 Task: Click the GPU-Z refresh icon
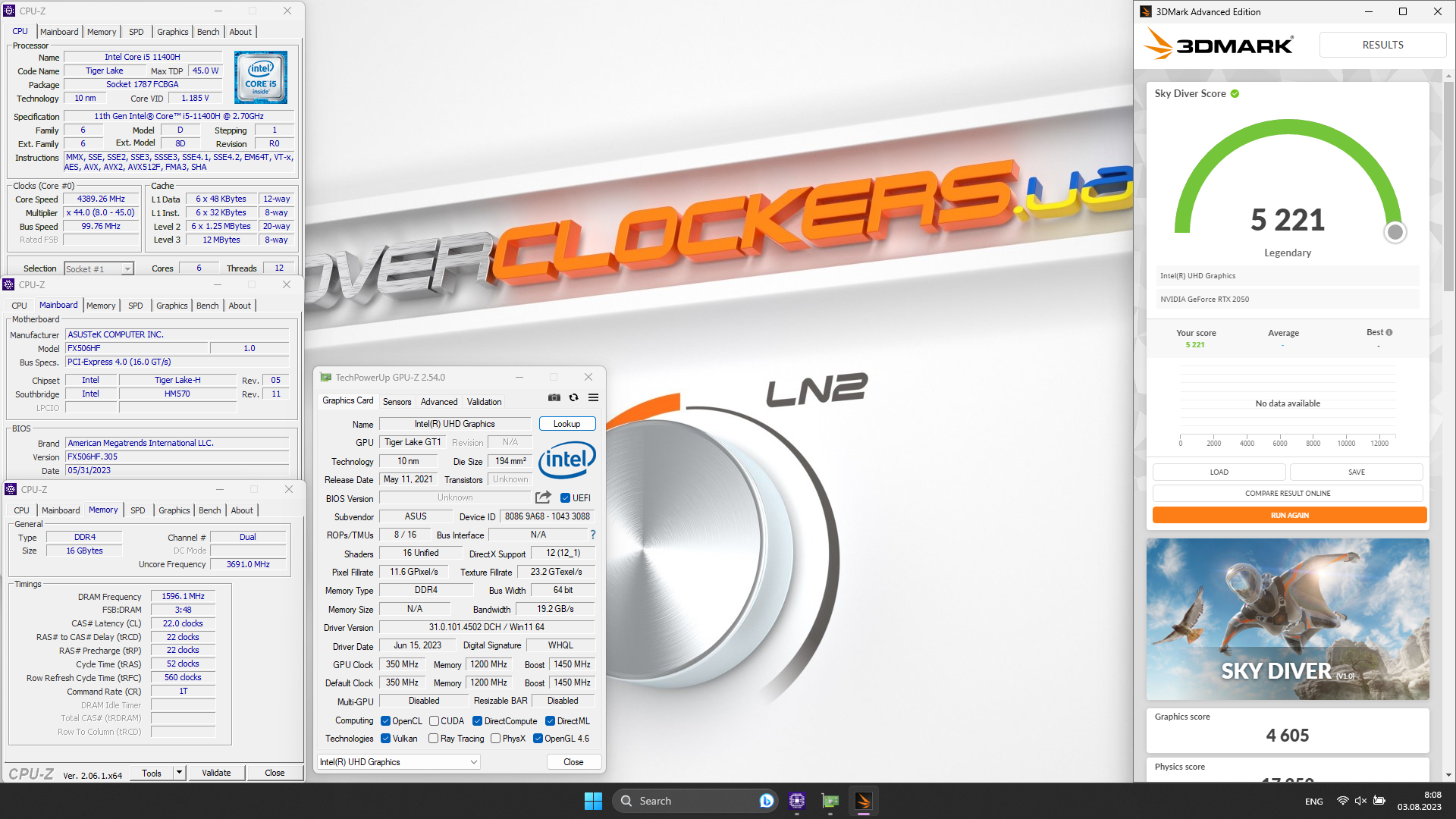click(574, 397)
